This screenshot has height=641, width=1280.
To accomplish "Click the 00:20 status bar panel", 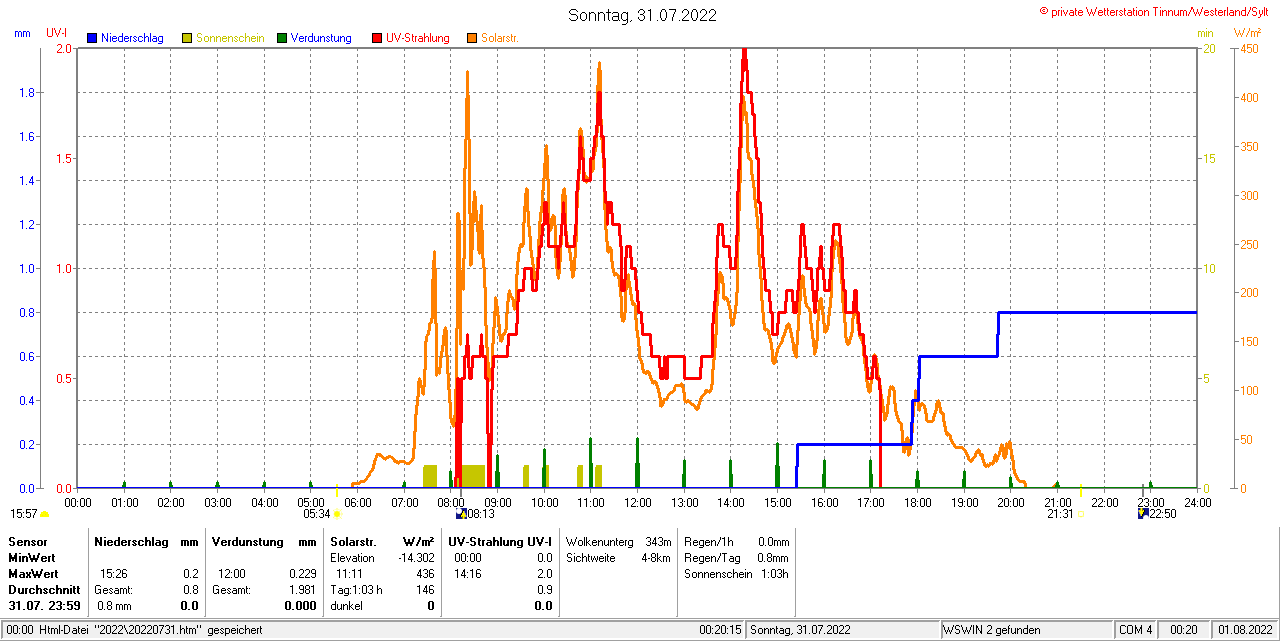I will point(1184,630).
